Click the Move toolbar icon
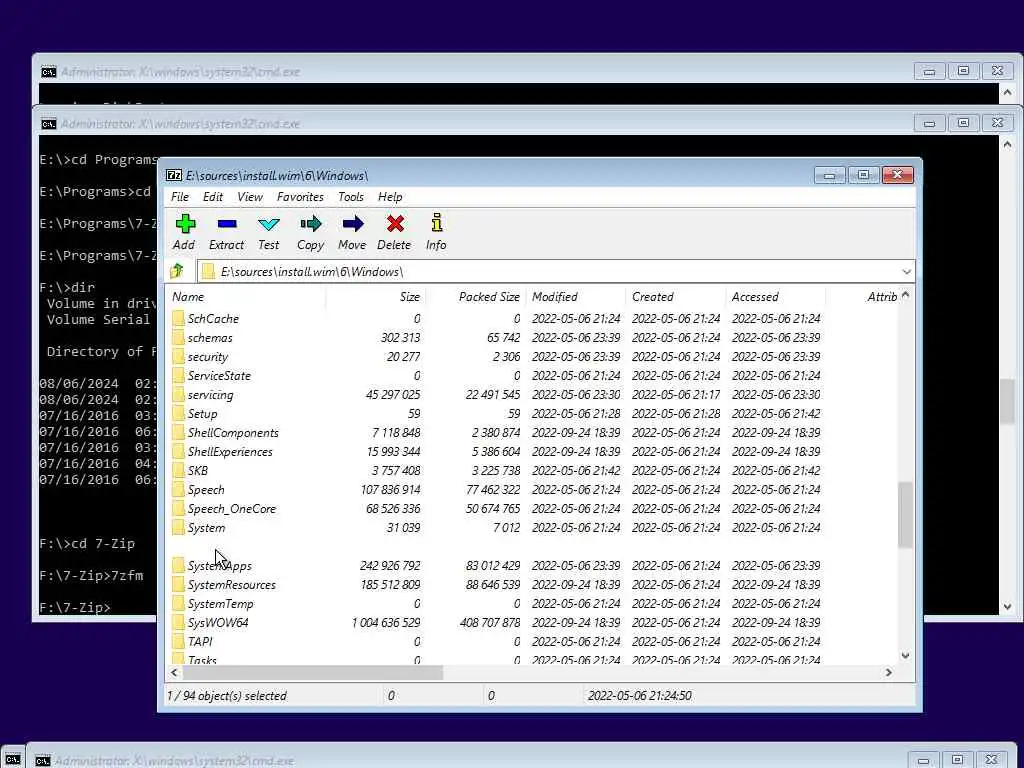This screenshot has height=768, width=1024. coord(353,224)
